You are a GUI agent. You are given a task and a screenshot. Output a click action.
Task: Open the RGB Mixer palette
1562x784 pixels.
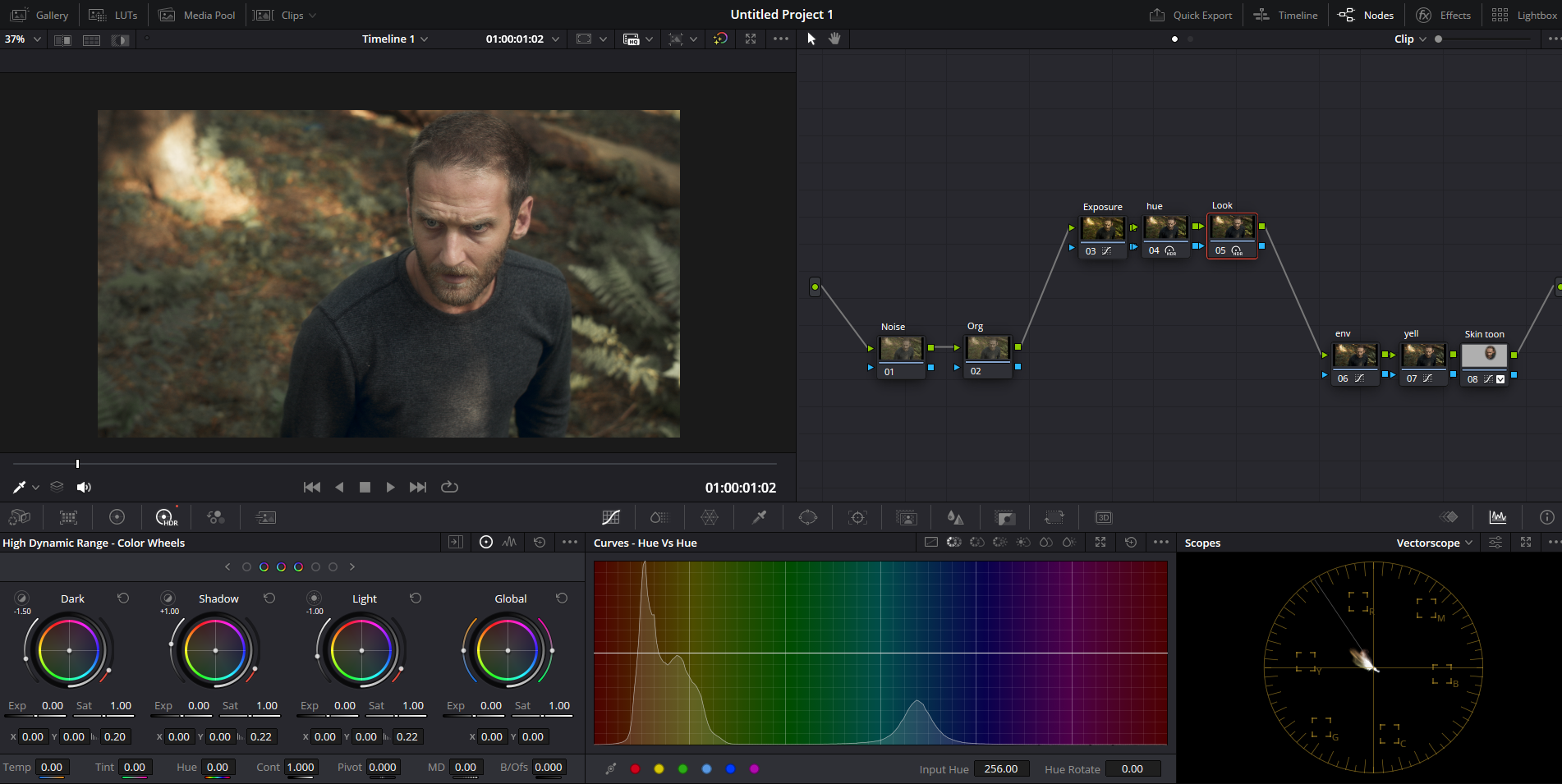coord(216,517)
